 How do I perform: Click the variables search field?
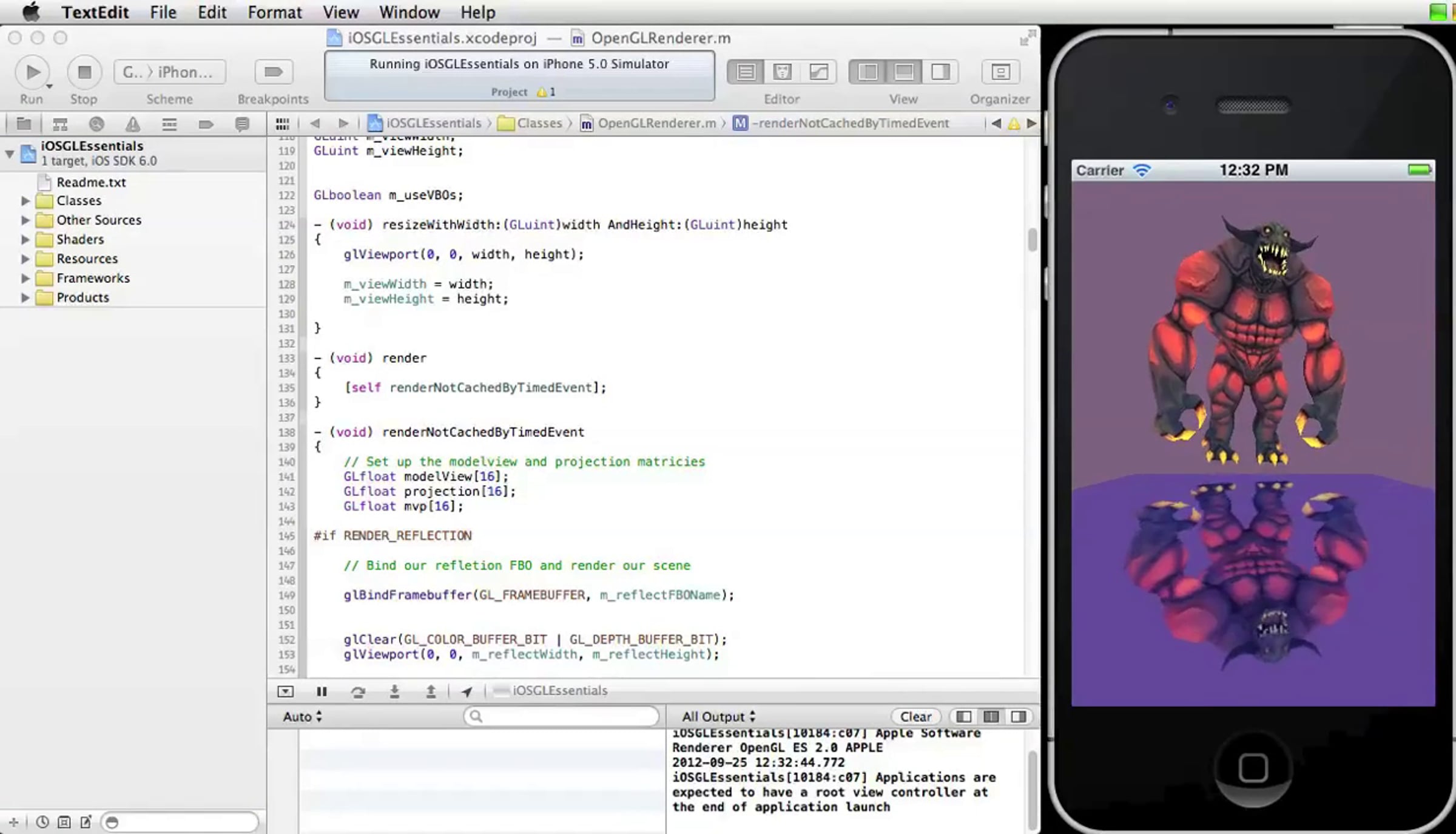tap(561, 717)
